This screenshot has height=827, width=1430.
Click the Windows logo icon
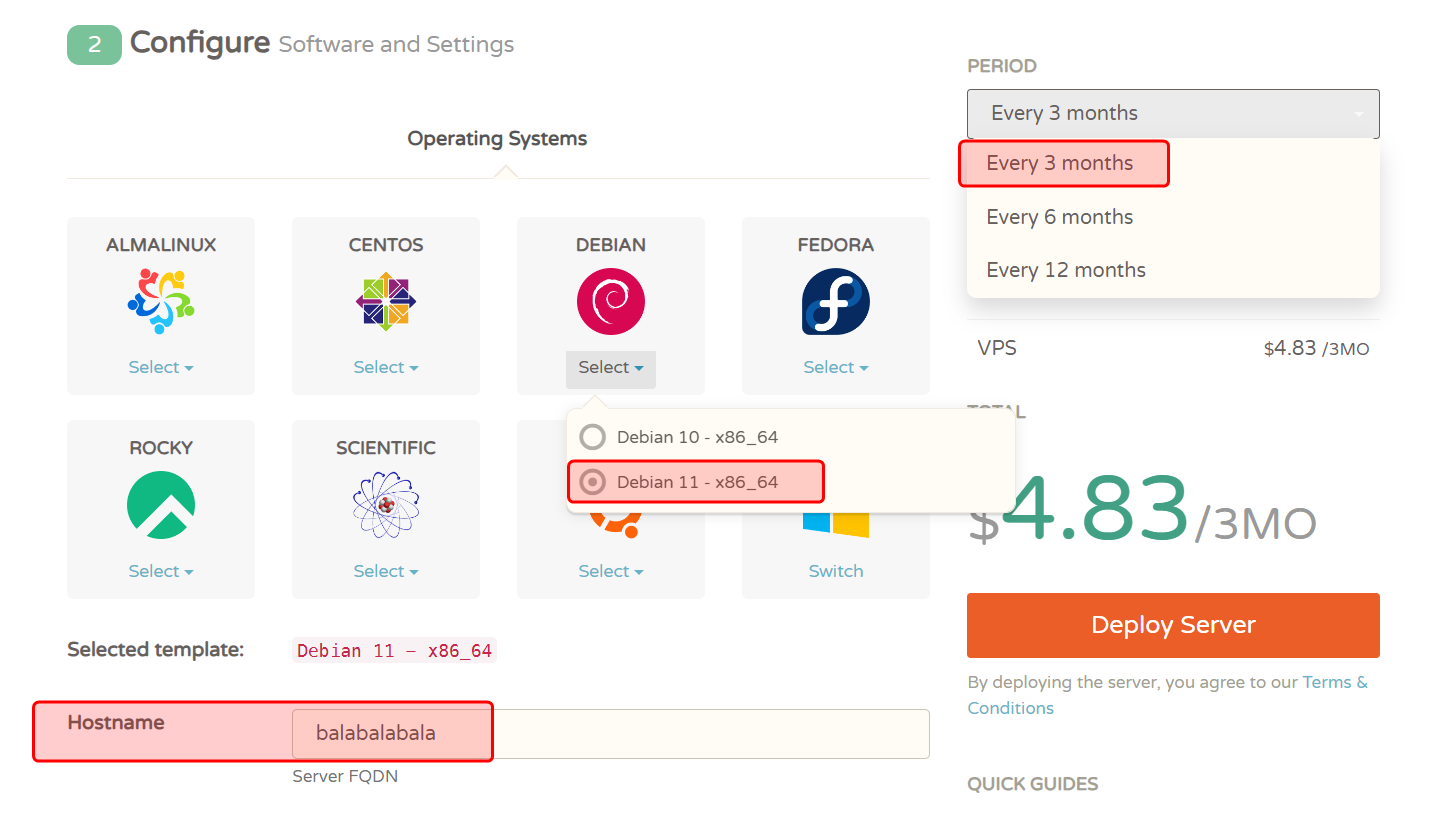click(836, 522)
